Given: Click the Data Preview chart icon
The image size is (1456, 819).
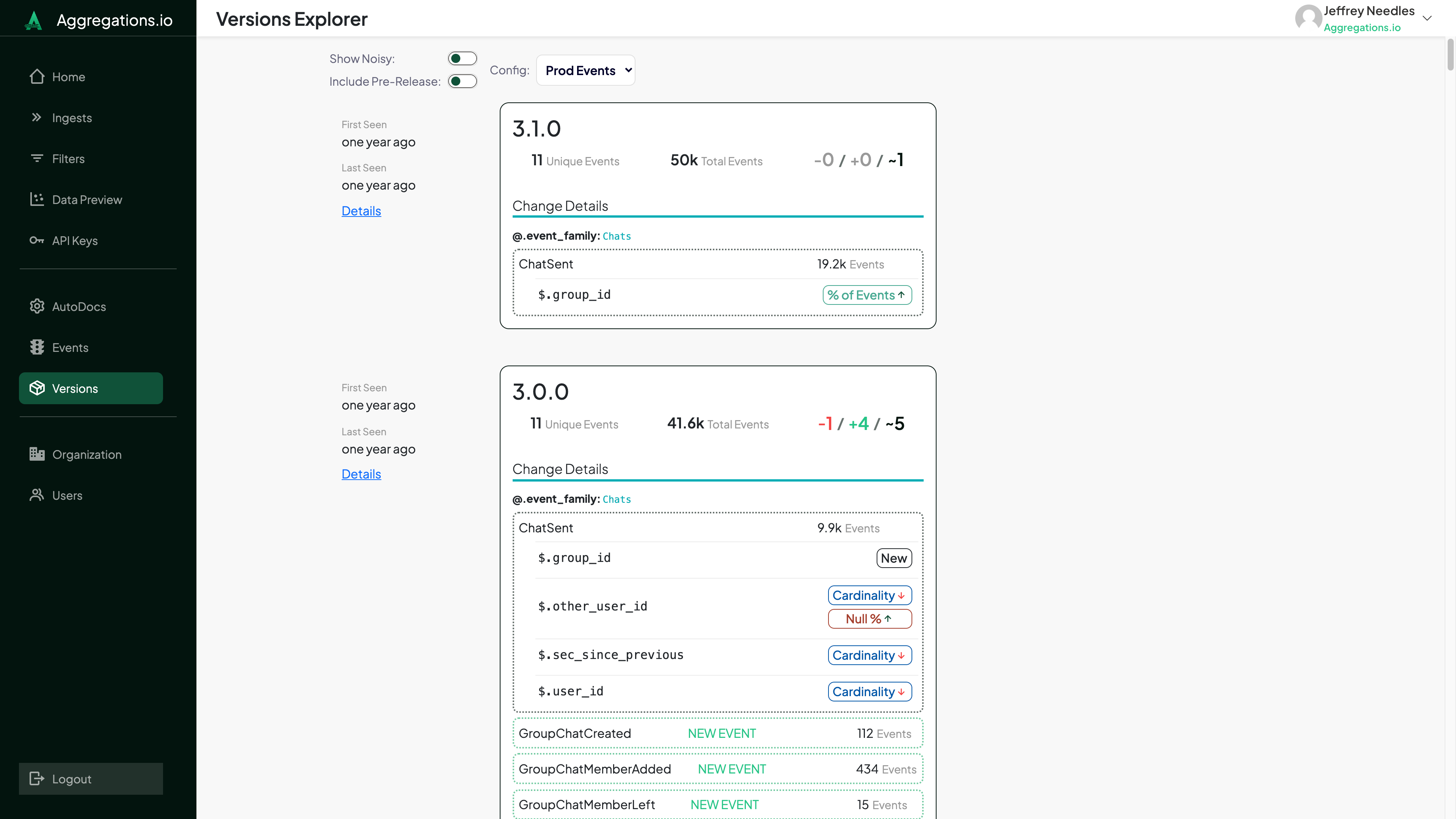Looking at the screenshot, I should coord(37,199).
